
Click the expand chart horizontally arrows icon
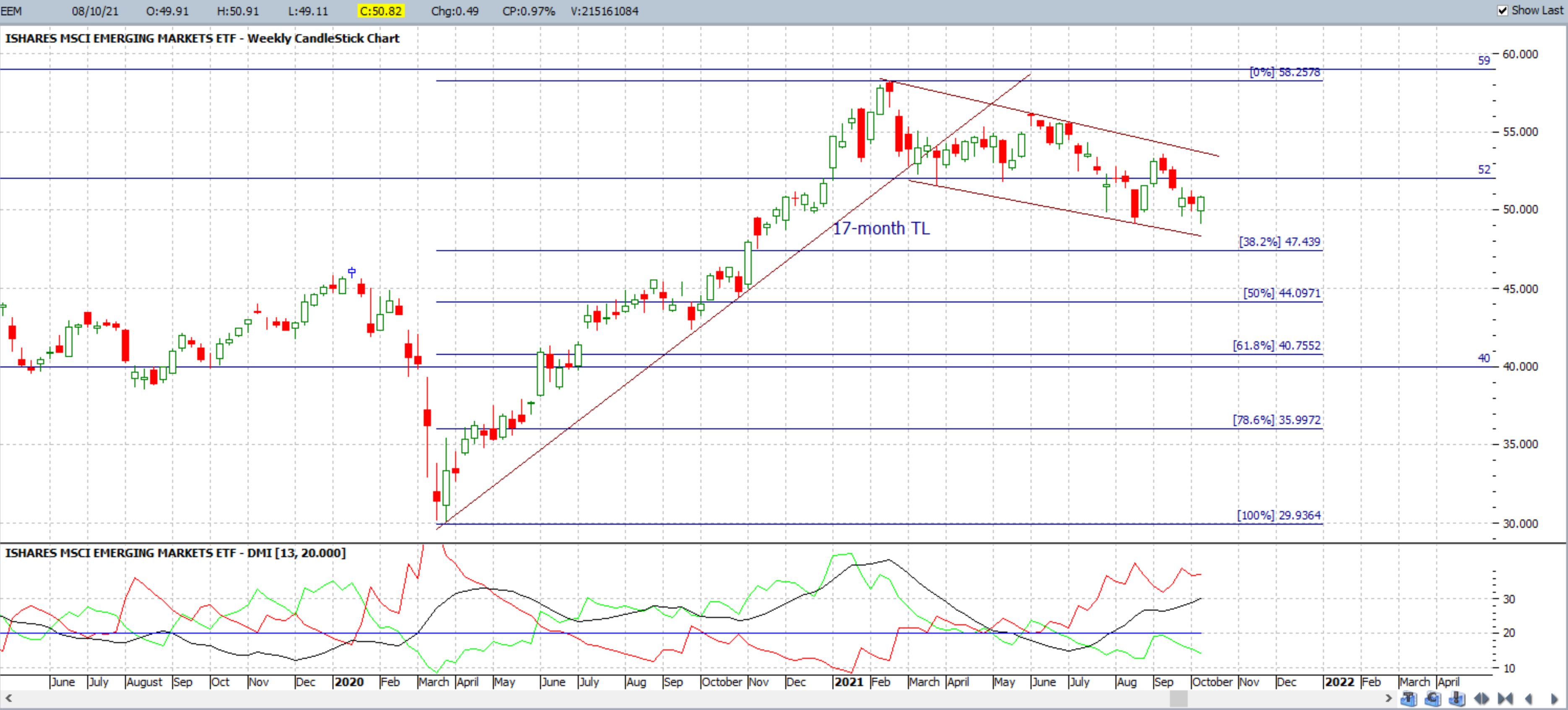coord(1482,698)
